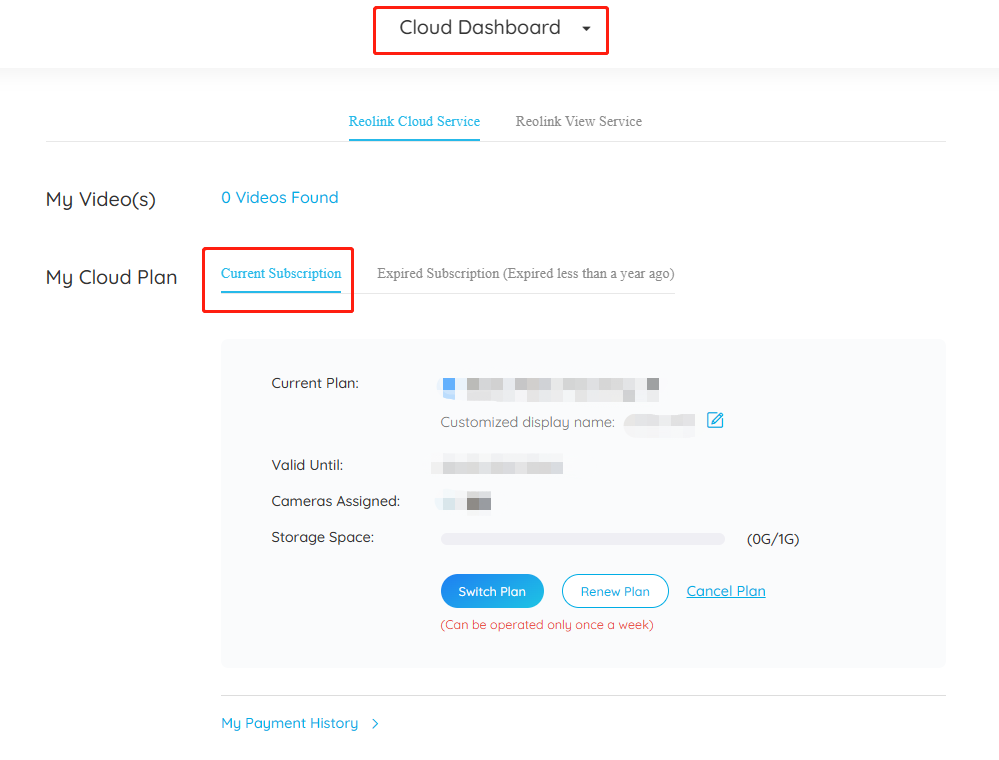The width and height of the screenshot is (999, 760).
Task: Click the Cameras Assigned label
Action: pyautogui.click(x=336, y=501)
